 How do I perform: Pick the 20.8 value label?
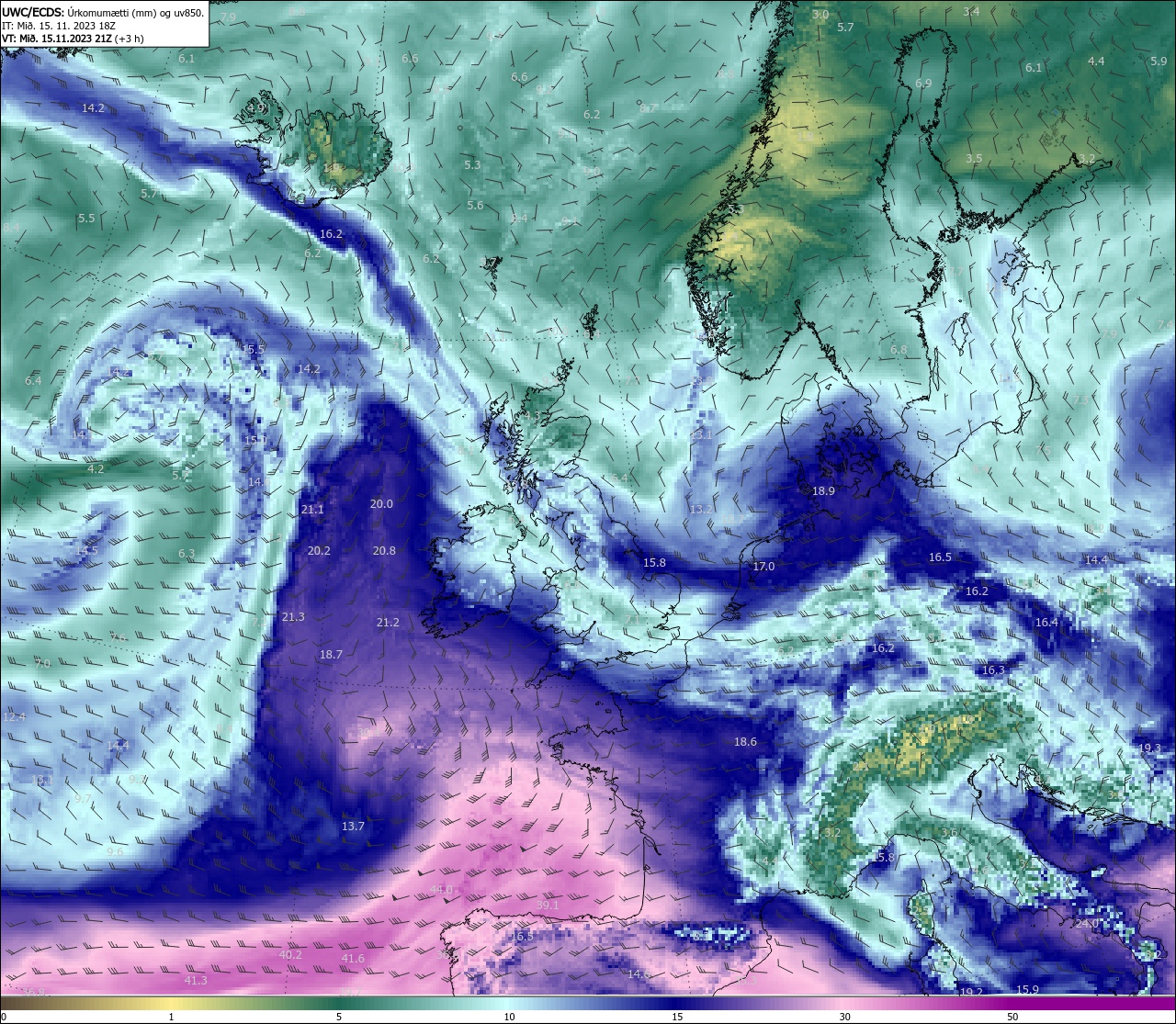pos(384,551)
